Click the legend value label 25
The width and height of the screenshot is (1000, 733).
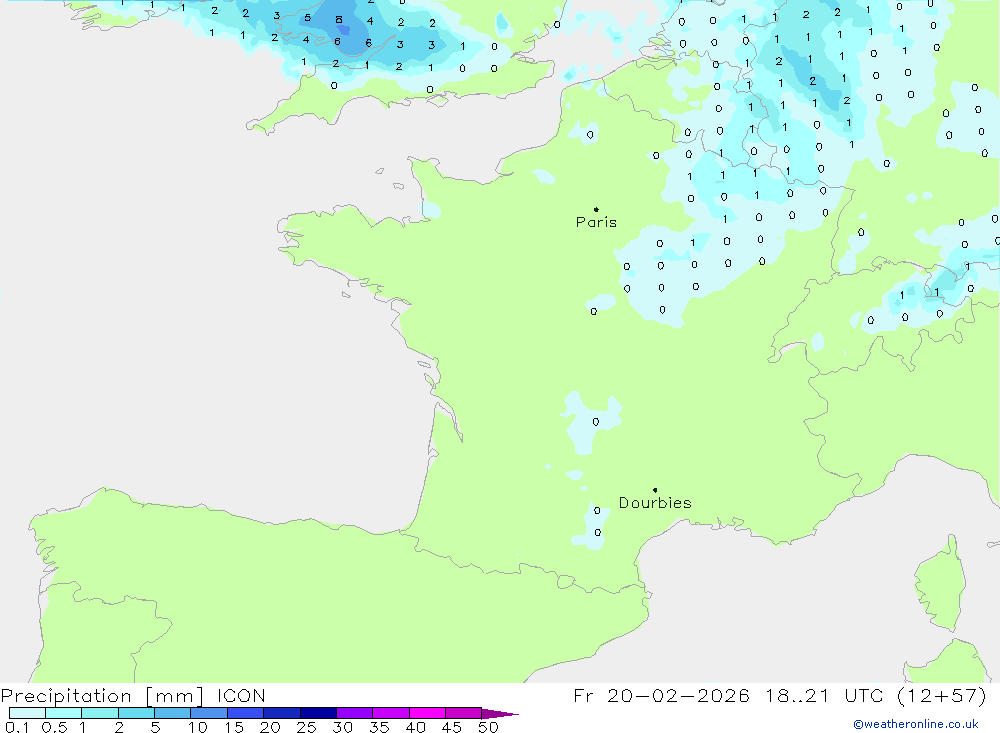[307, 727]
